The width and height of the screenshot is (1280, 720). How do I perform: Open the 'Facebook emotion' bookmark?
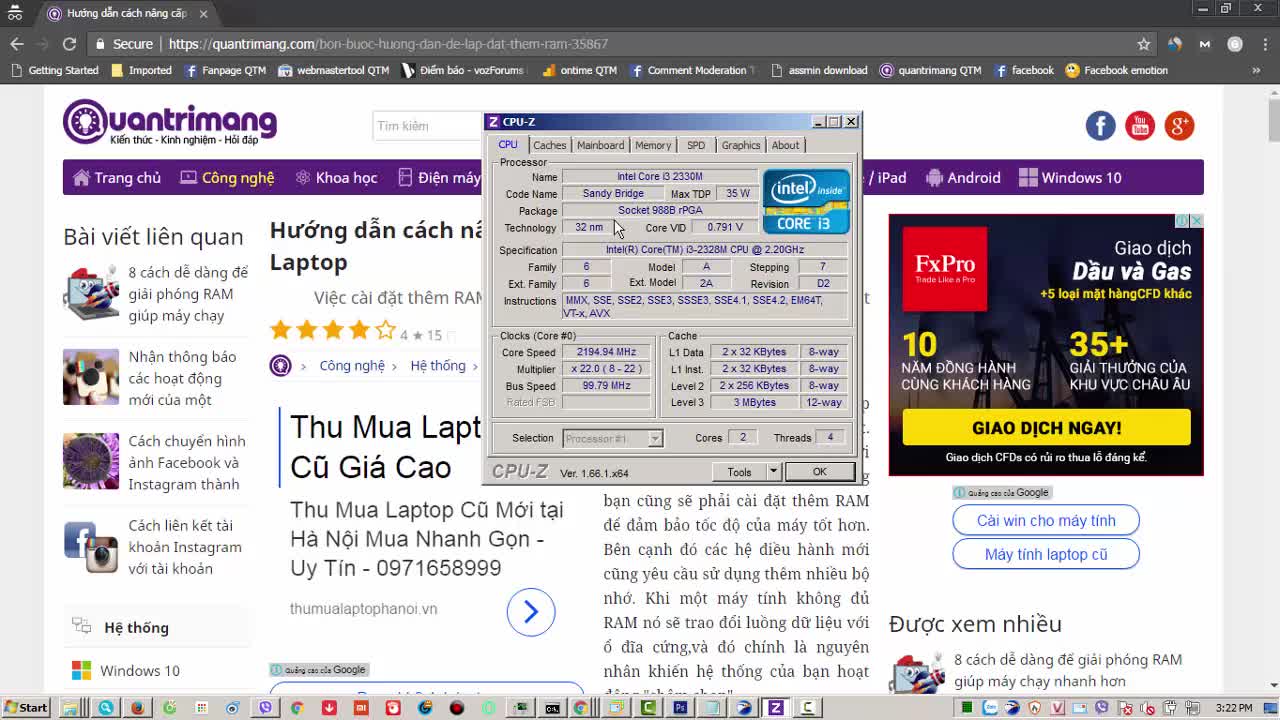[x=1117, y=71]
